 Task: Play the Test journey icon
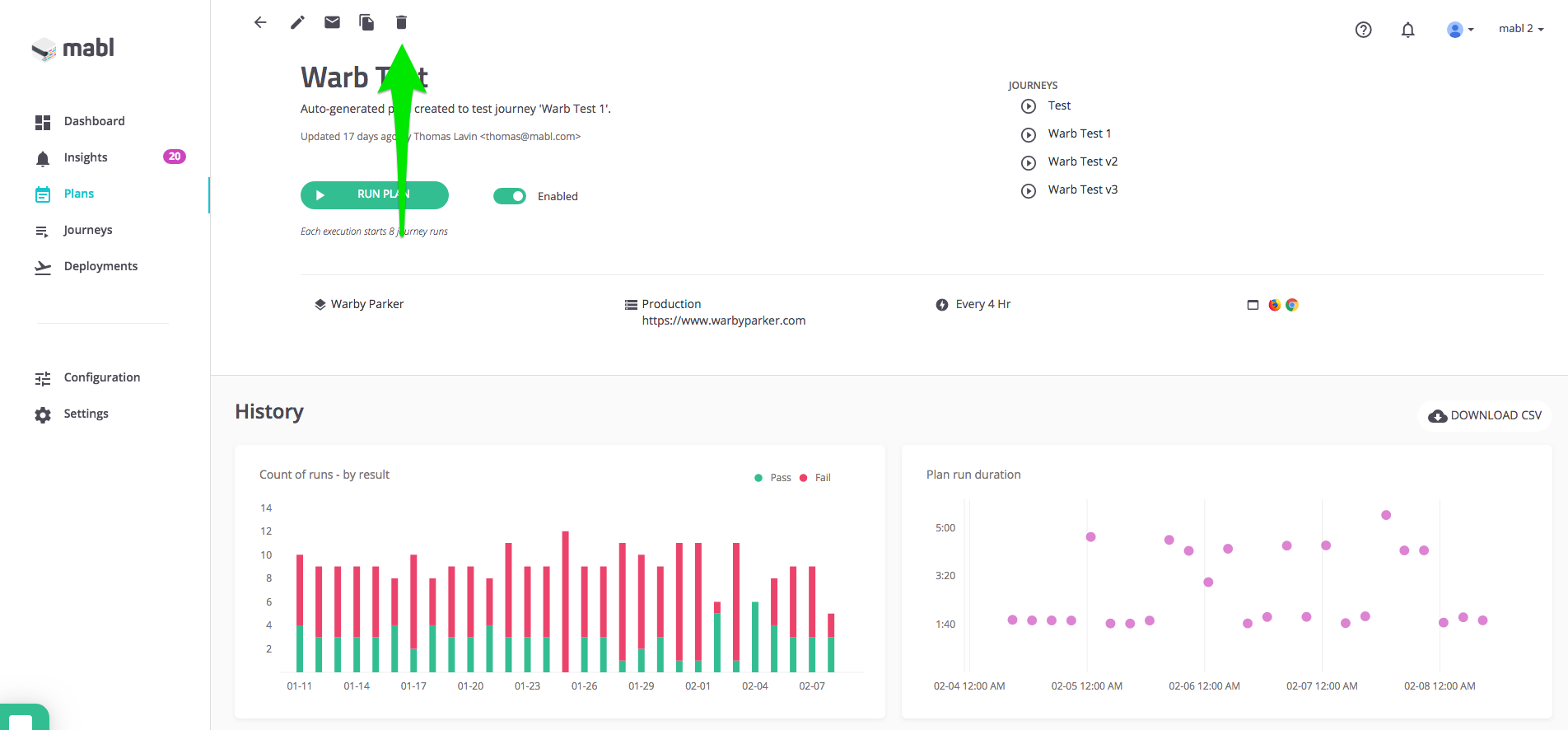click(1029, 106)
